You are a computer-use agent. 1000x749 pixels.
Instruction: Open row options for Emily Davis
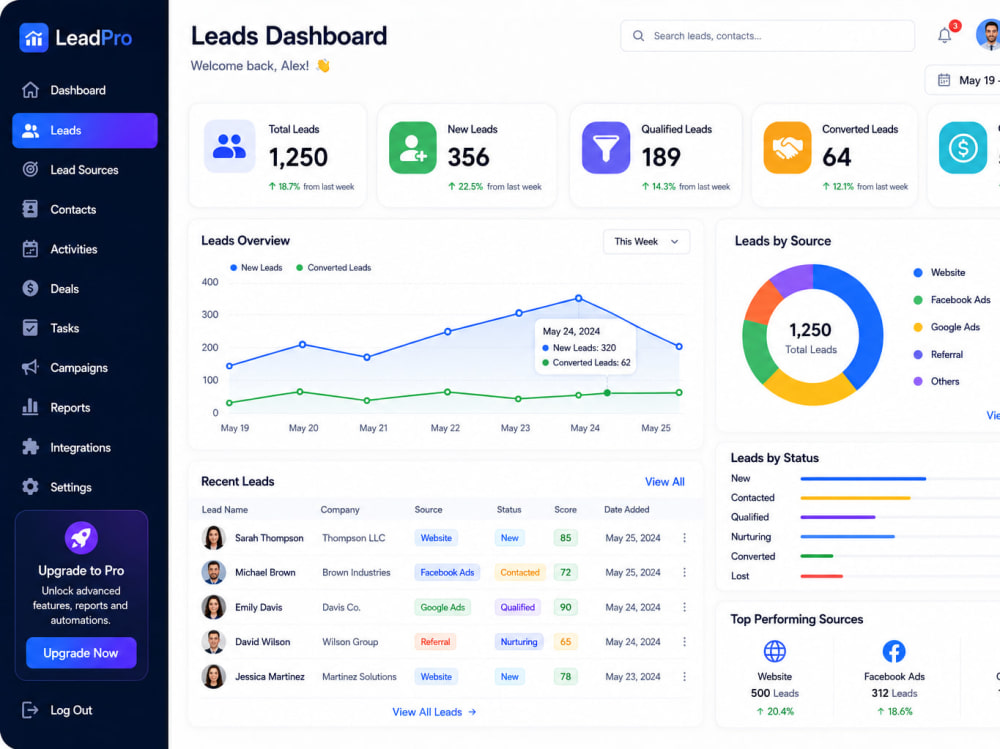click(x=684, y=607)
